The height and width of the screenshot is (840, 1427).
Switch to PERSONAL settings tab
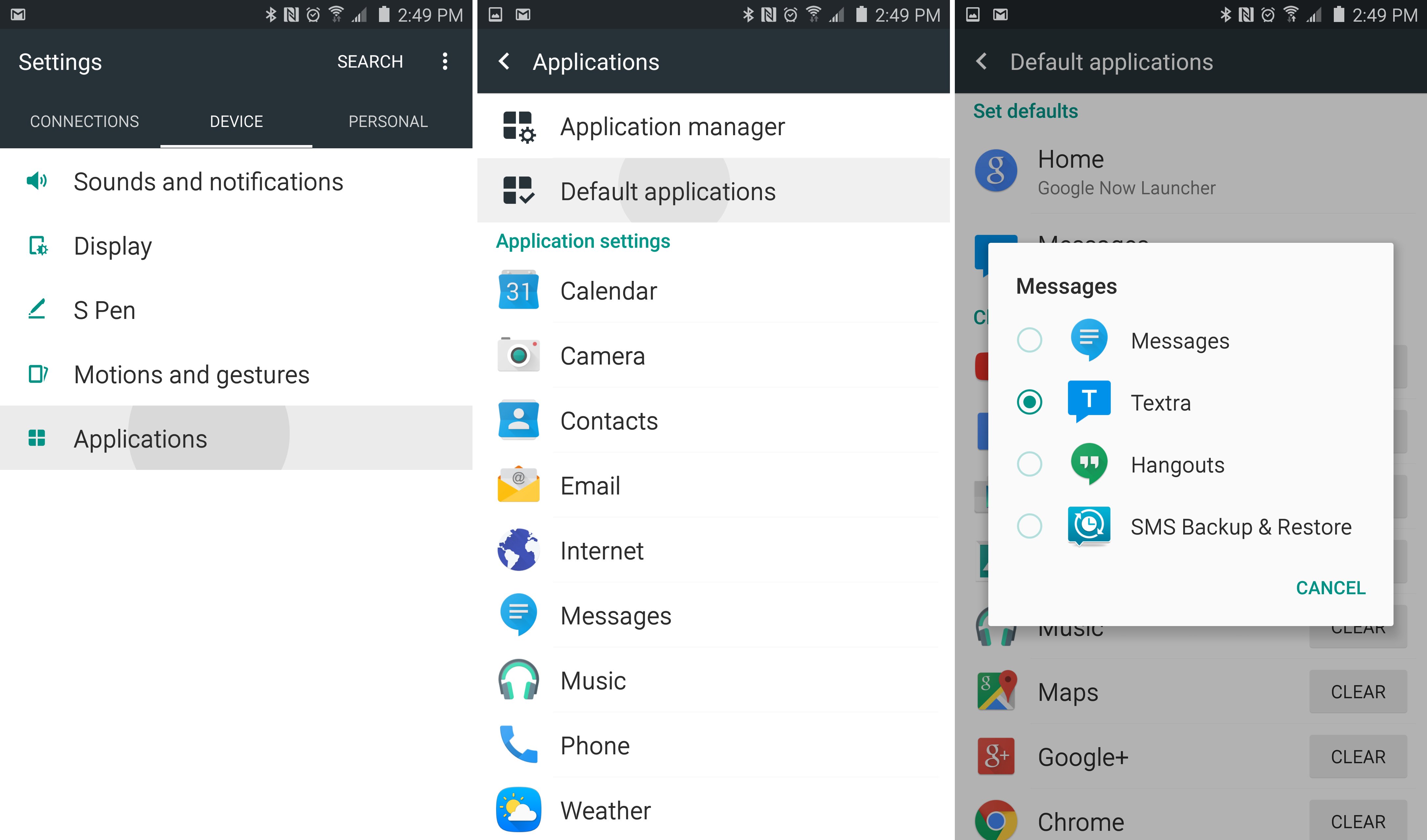tap(388, 121)
